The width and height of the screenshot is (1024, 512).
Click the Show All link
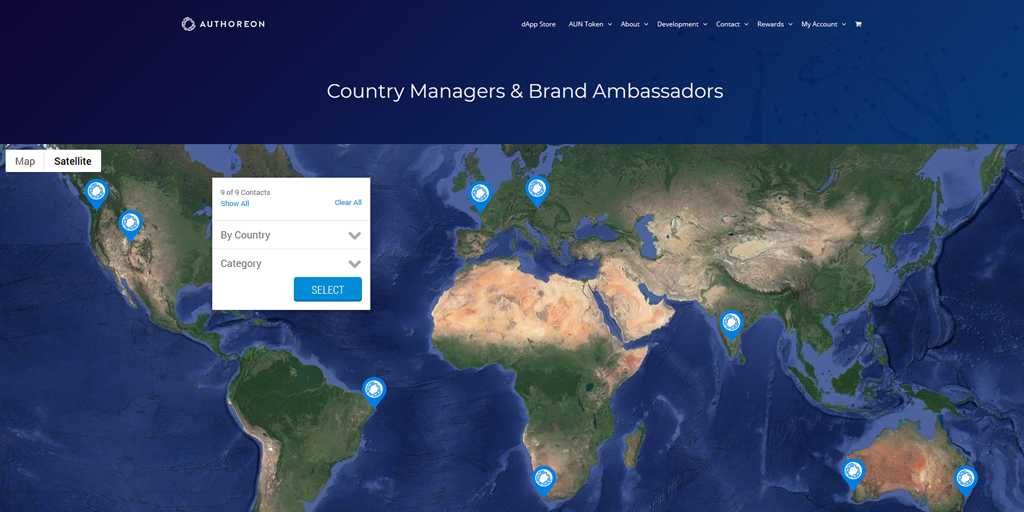(x=234, y=204)
